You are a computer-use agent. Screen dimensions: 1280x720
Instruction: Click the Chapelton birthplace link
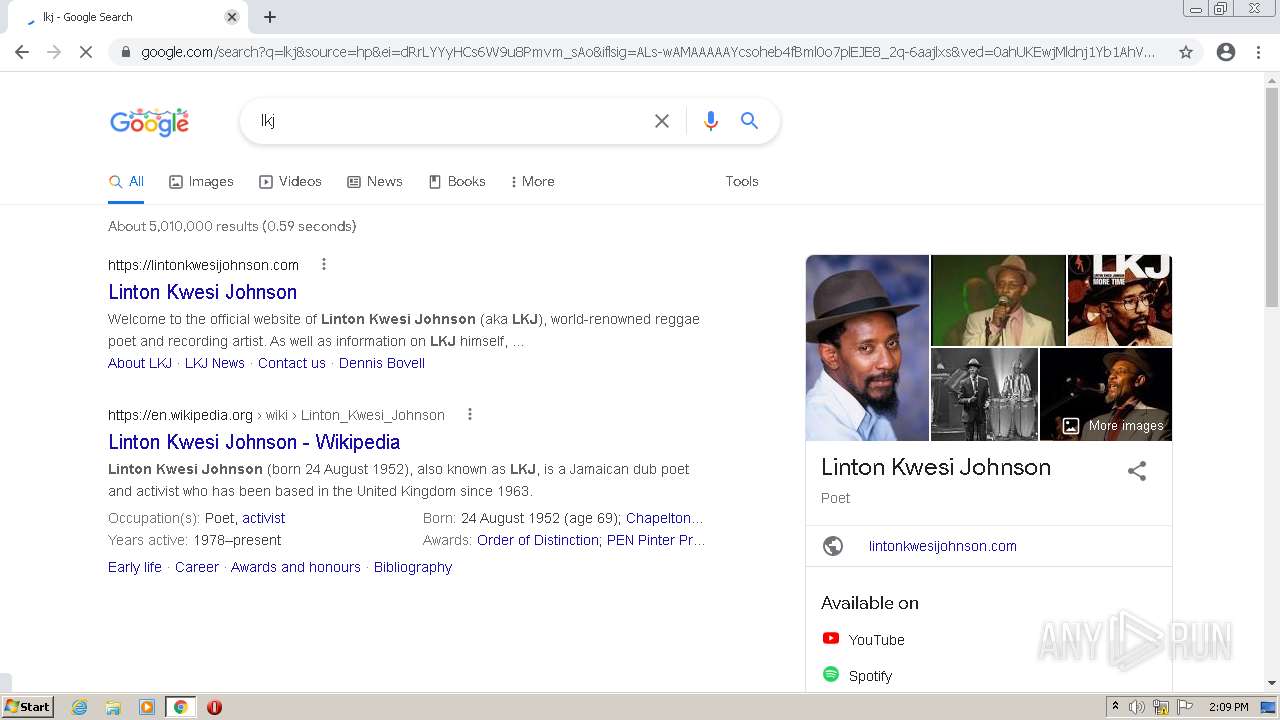pyautogui.click(x=664, y=518)
